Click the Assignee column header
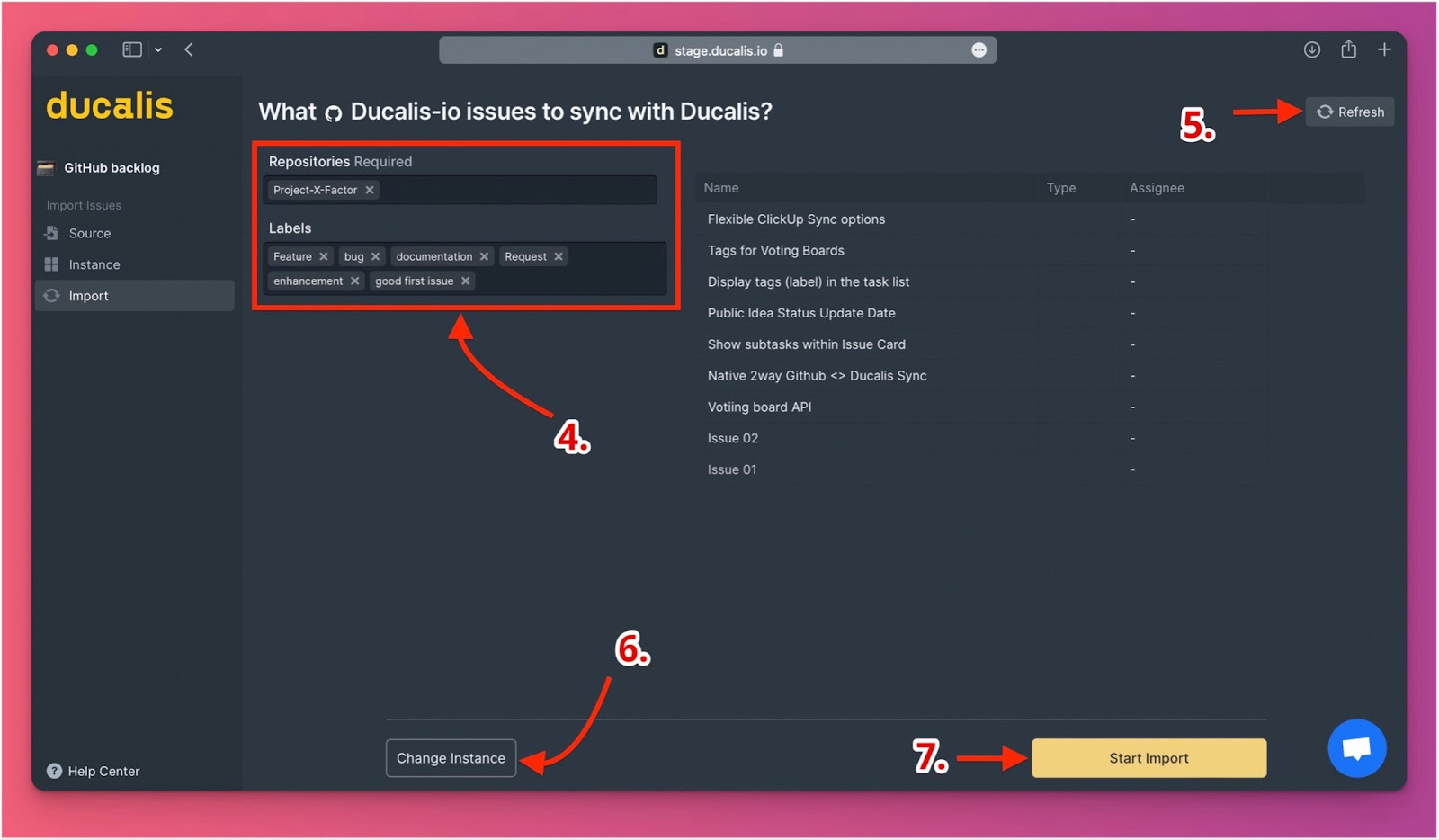 (1157, 188)
